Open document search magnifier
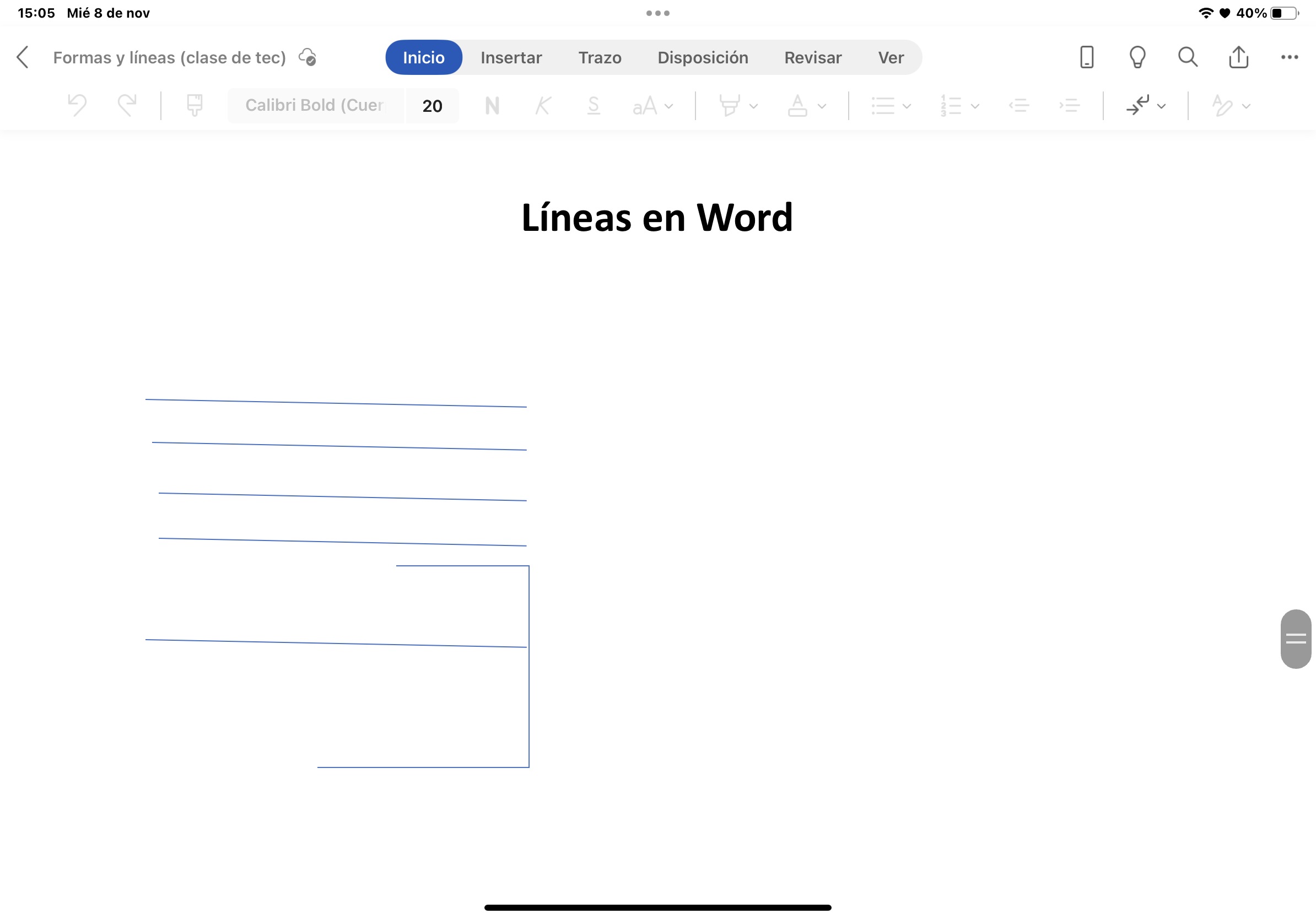 [x=1188, y=57]
